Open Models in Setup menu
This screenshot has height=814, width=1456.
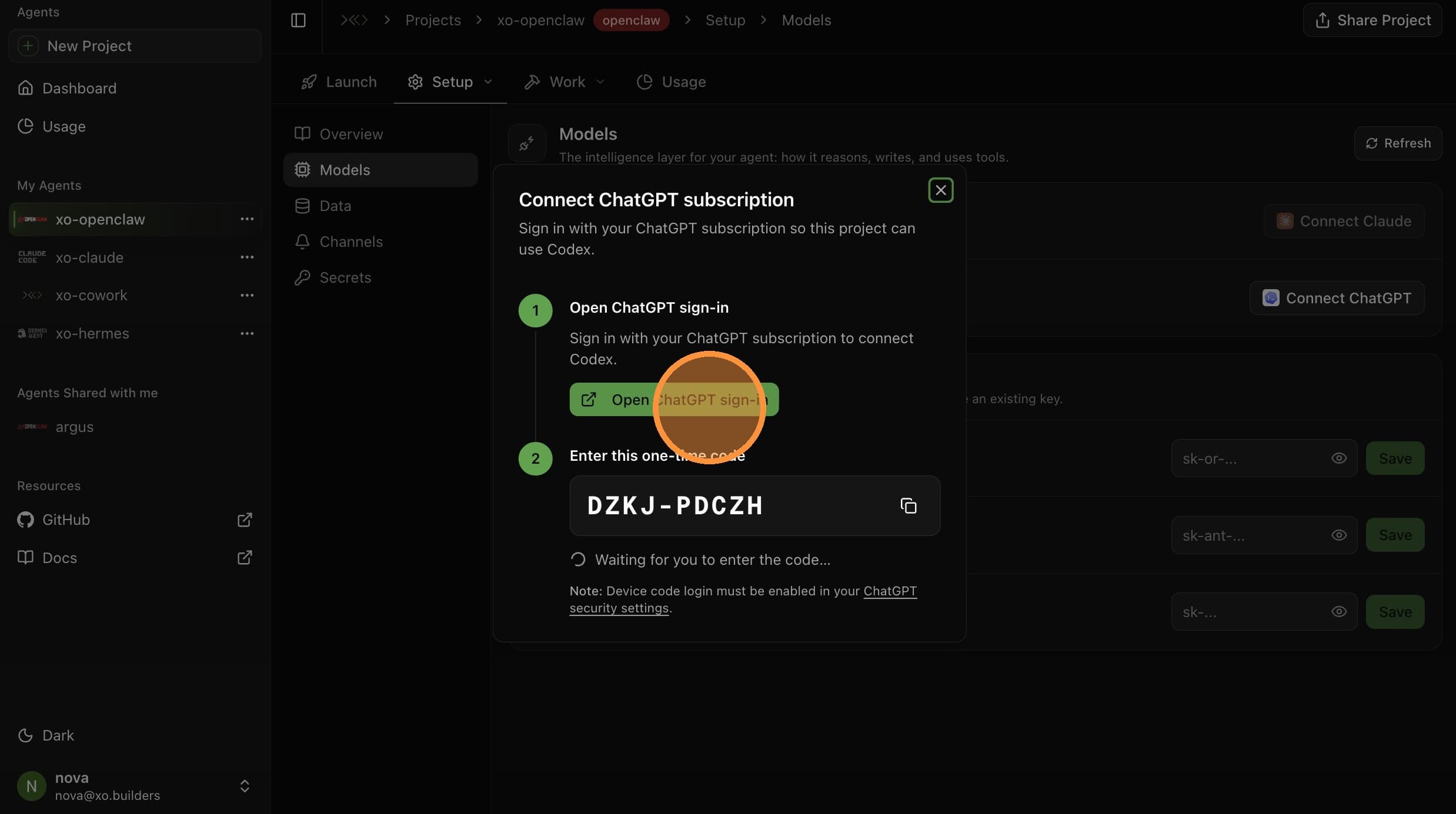coord(380,170)
